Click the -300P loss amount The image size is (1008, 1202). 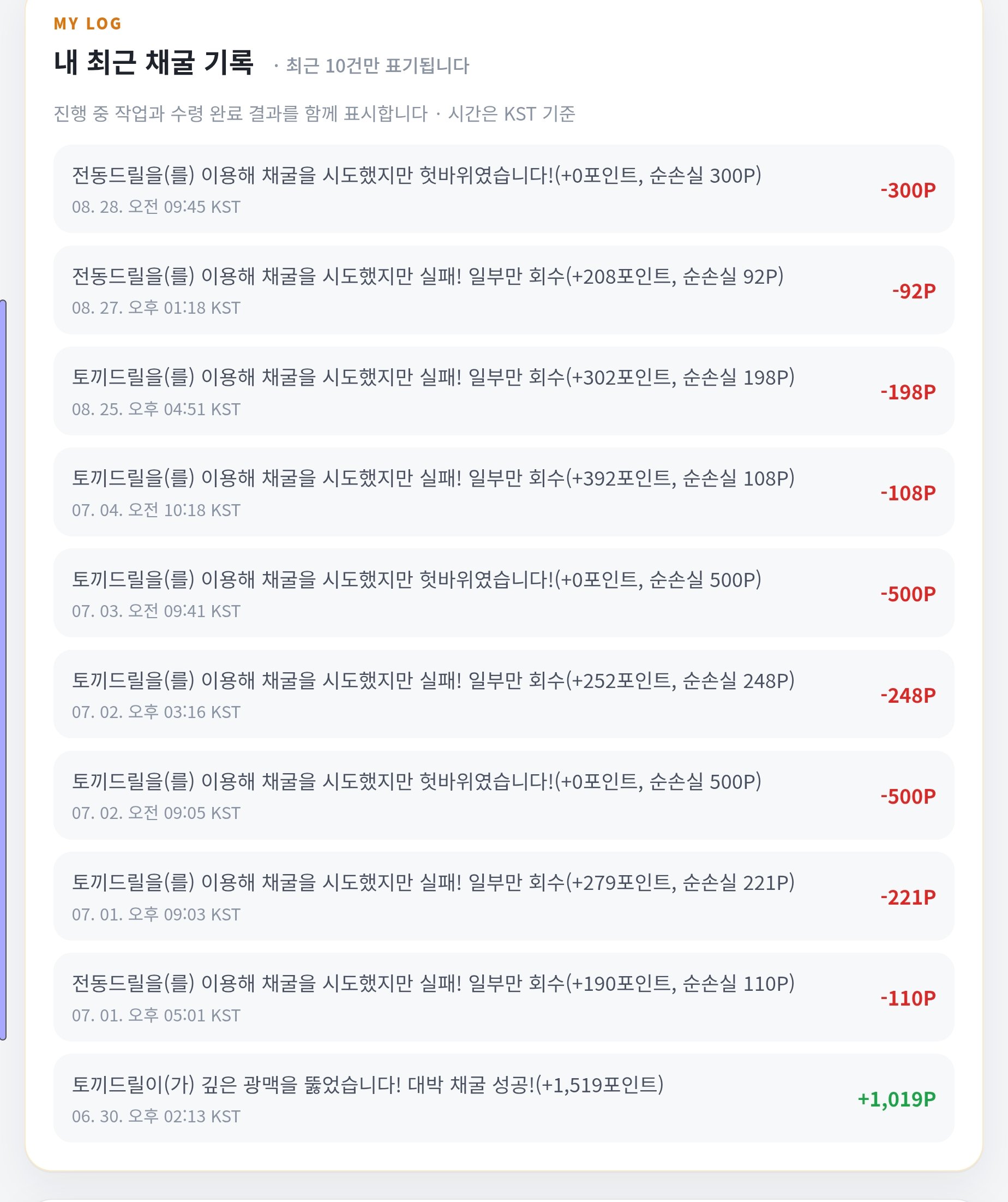(x=908, y=190)
